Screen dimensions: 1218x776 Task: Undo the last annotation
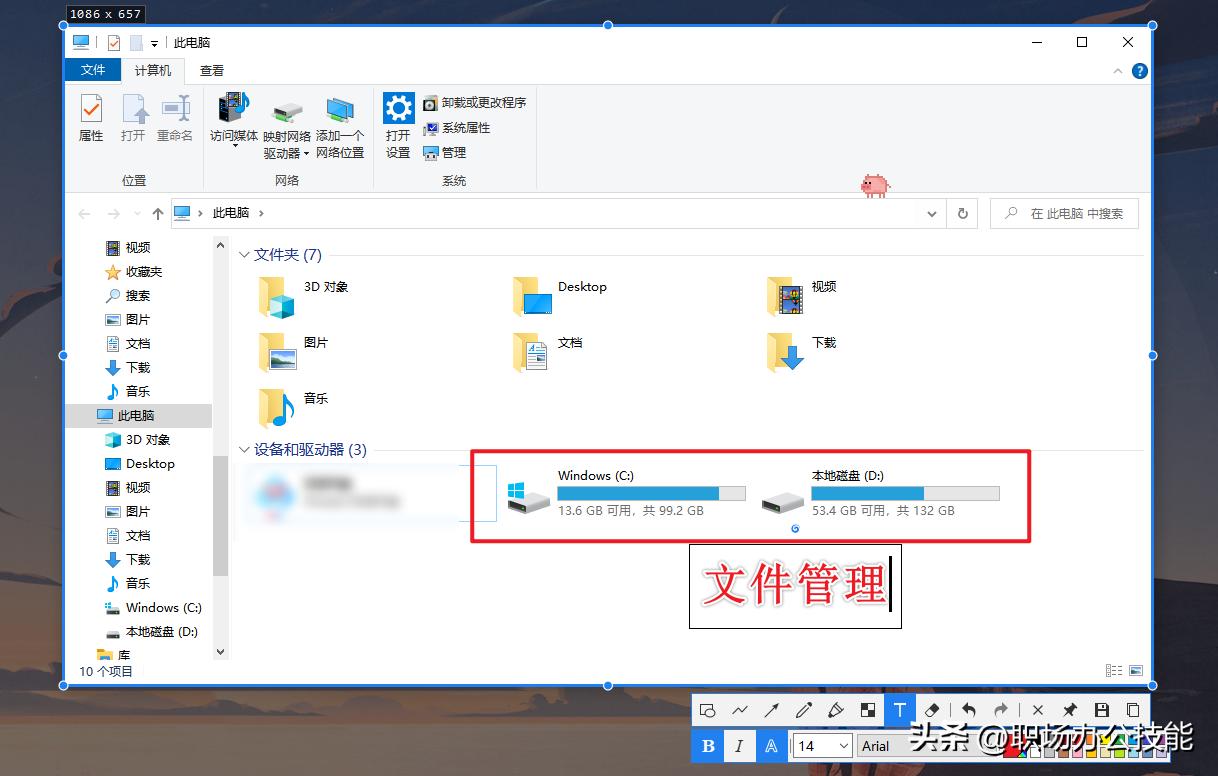tap(970, 709)
